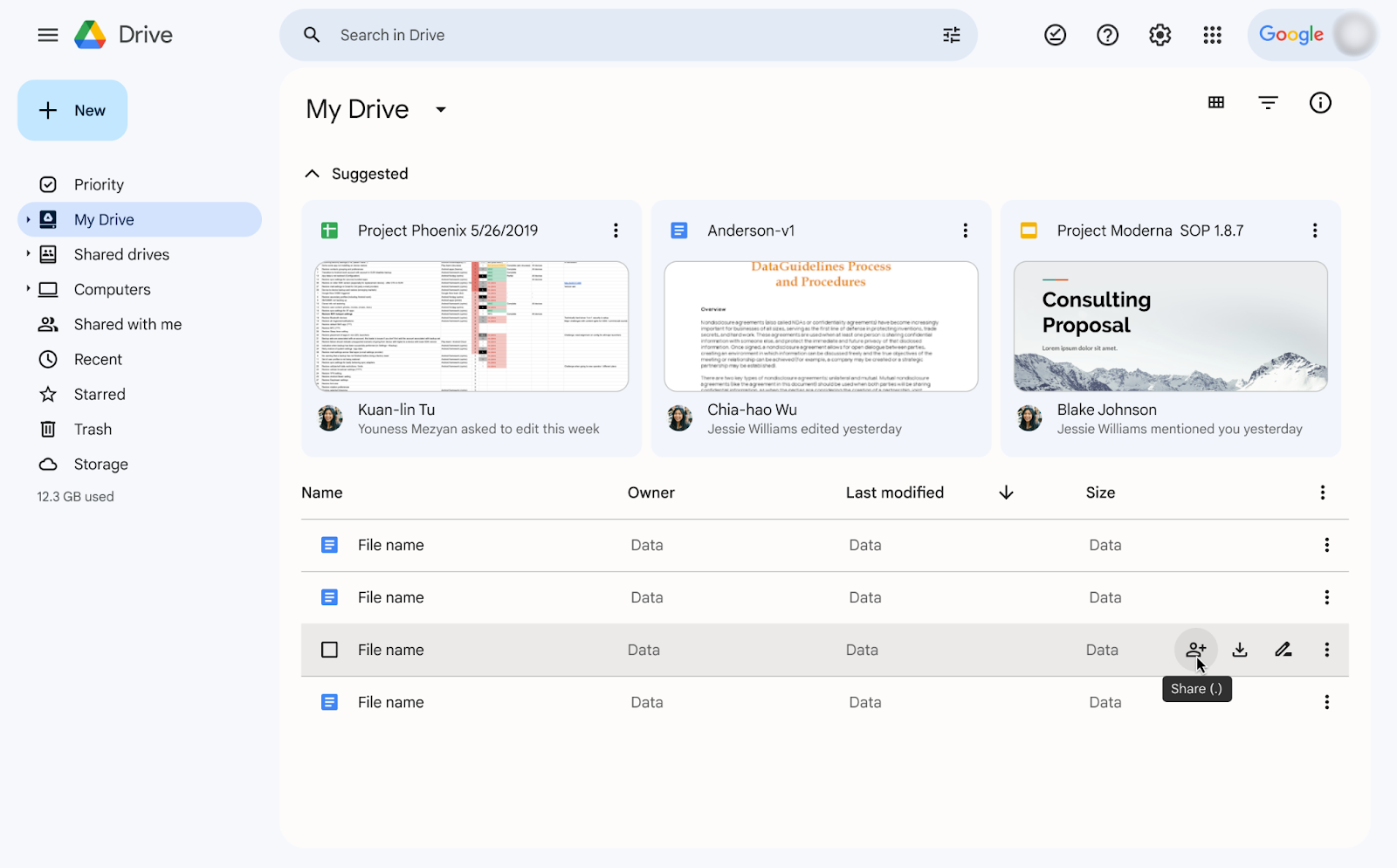This screenshot has height=868, width=1397.
Task: Click the New button
Action: click(72, 110)
